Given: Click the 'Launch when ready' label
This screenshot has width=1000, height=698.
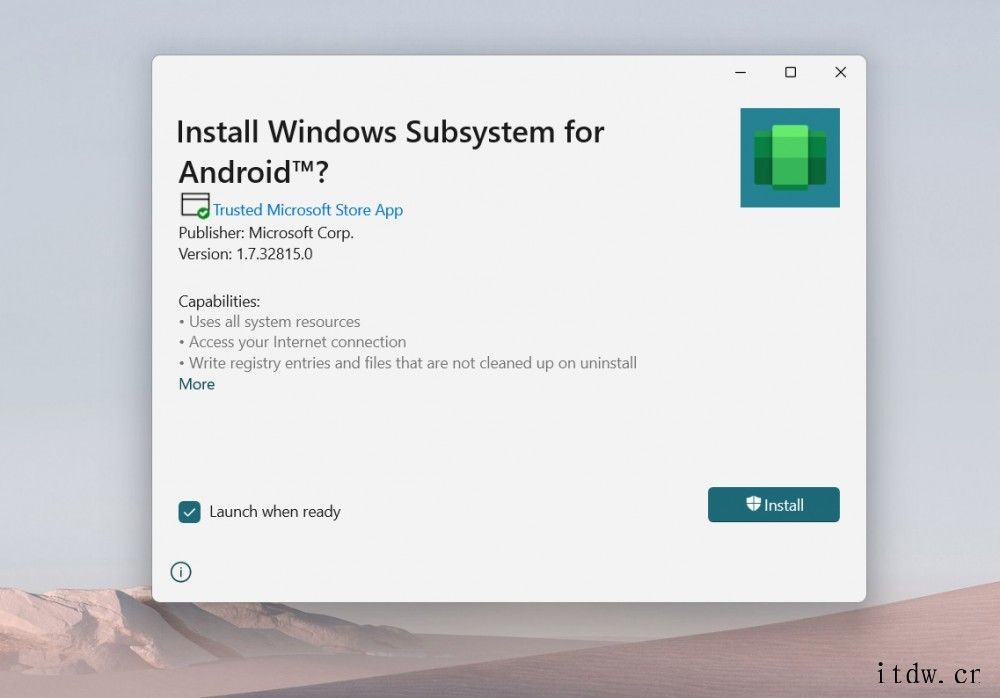Looking at the screenshot, I should point(275,512).
